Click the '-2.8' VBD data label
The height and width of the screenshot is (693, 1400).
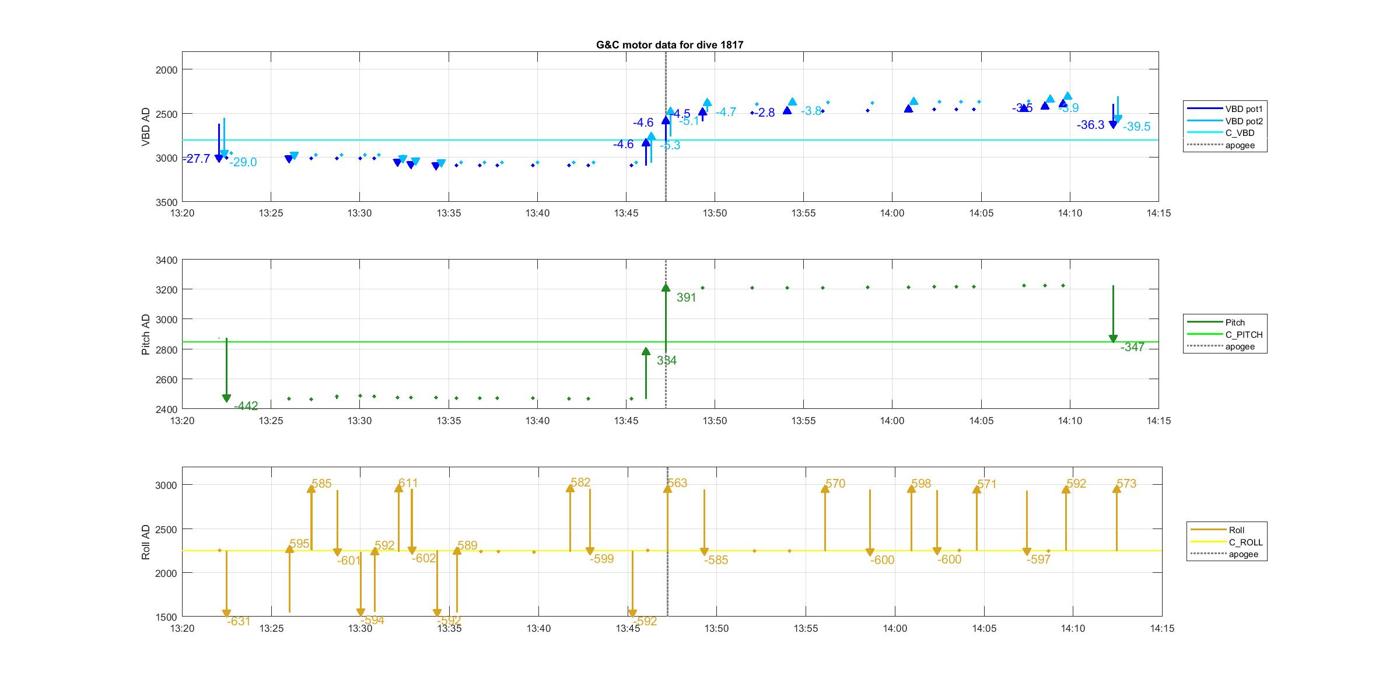click(x=764, y=113)
